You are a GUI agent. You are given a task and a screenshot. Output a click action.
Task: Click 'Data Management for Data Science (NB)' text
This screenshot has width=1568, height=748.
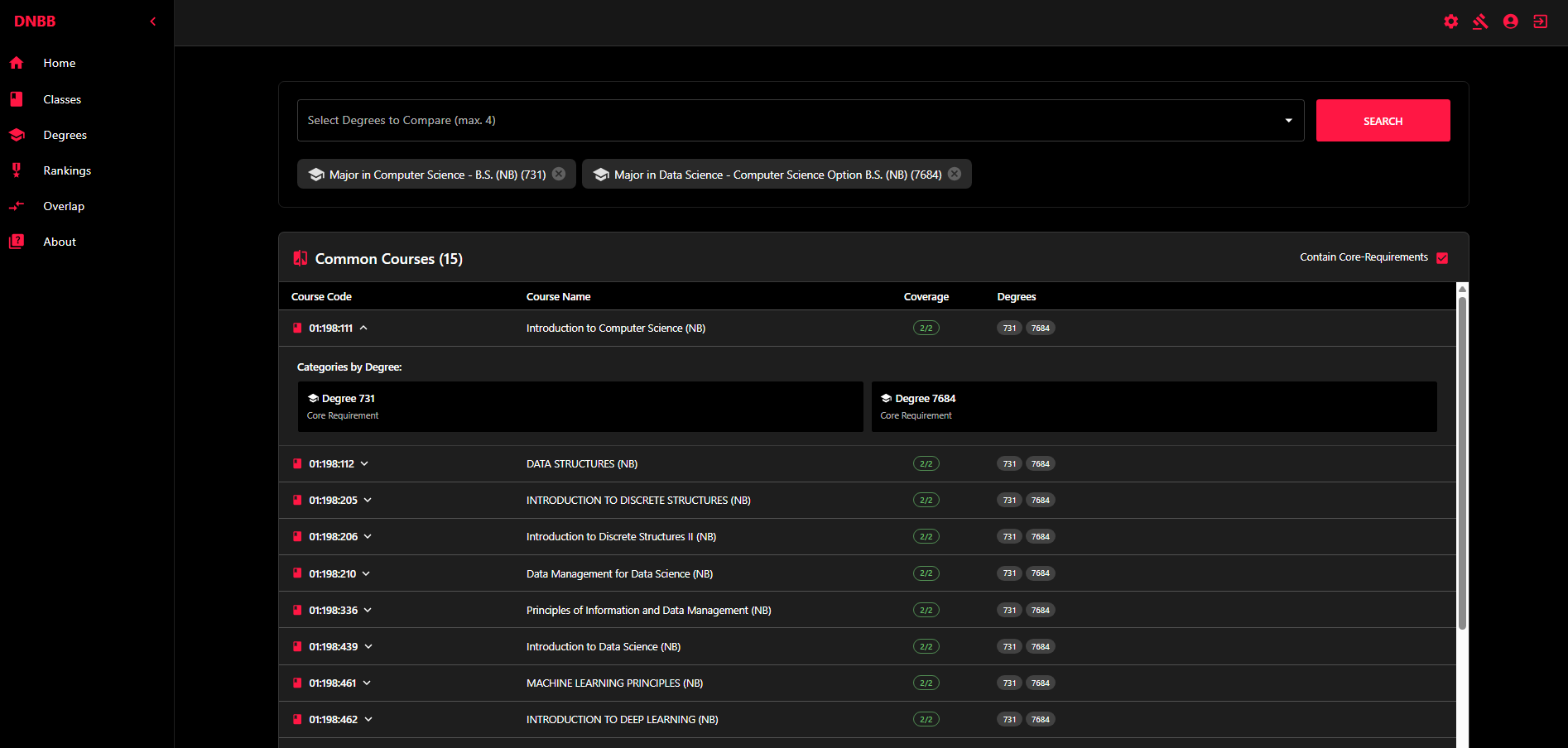(x=619, y=574)
